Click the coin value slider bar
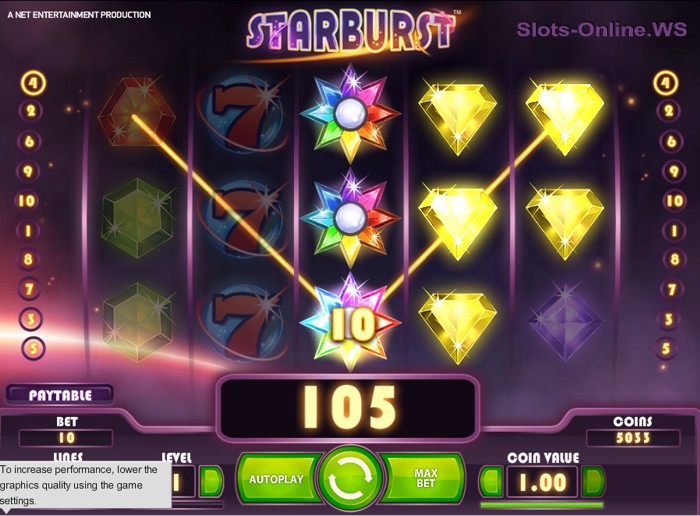 click(x=542, y=505)
